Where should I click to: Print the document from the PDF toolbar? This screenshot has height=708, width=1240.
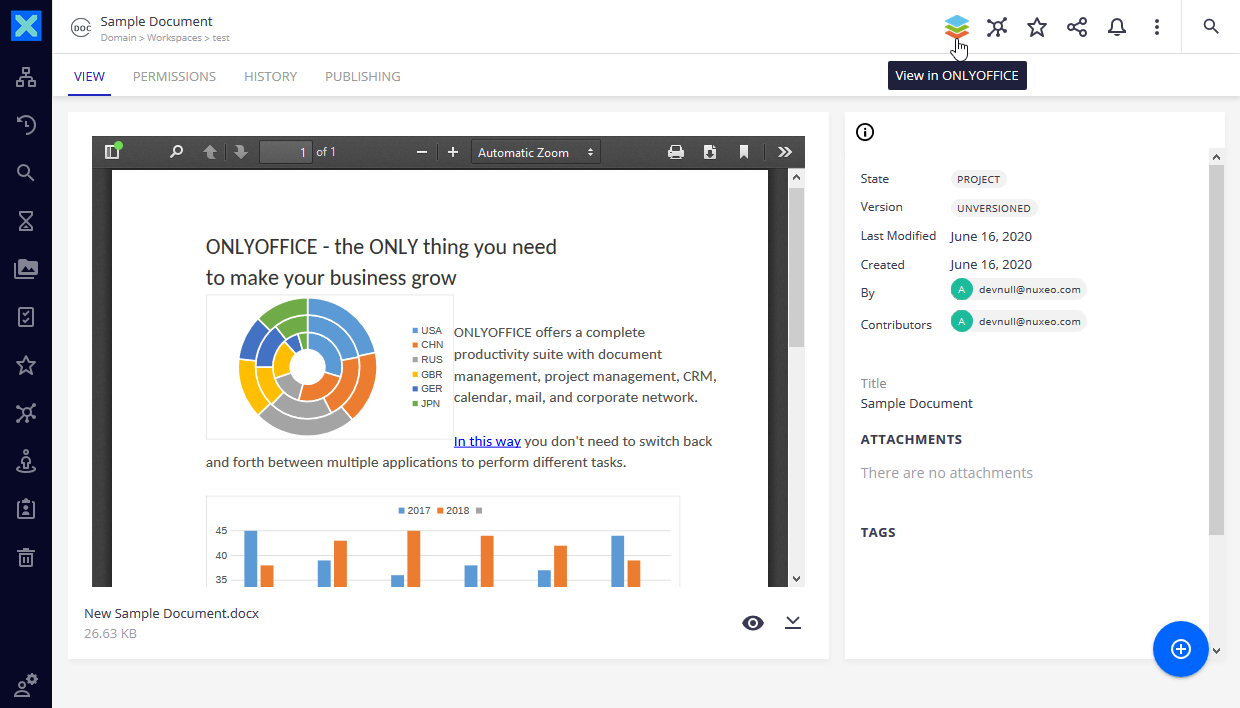click(x=676, y=151)
